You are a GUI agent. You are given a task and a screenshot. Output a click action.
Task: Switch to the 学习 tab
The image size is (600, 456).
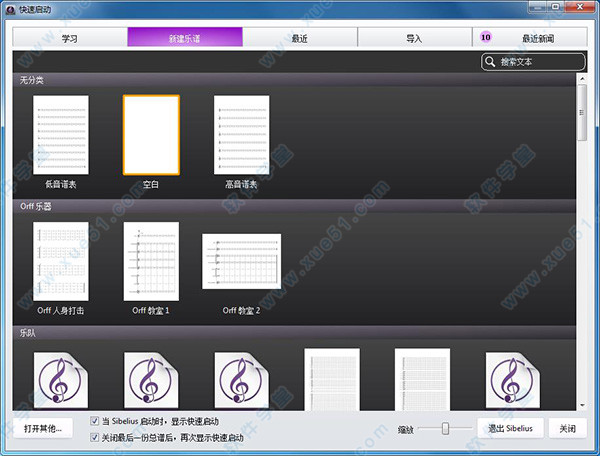tap(69, 38)
